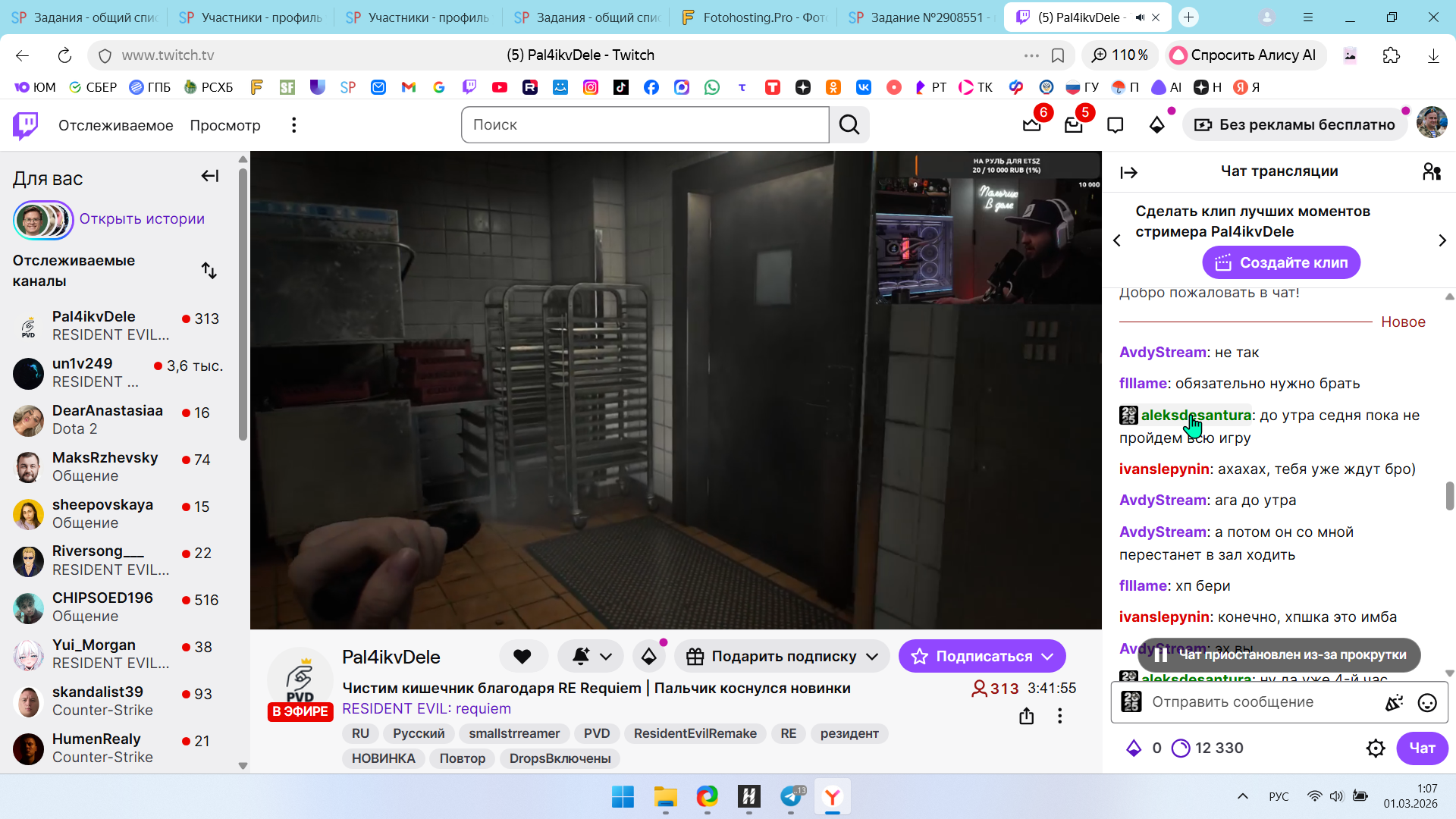This screenshot has height=819, width=1456.
Task: Click the search magnifier button
Action: [x=849, y=125]
